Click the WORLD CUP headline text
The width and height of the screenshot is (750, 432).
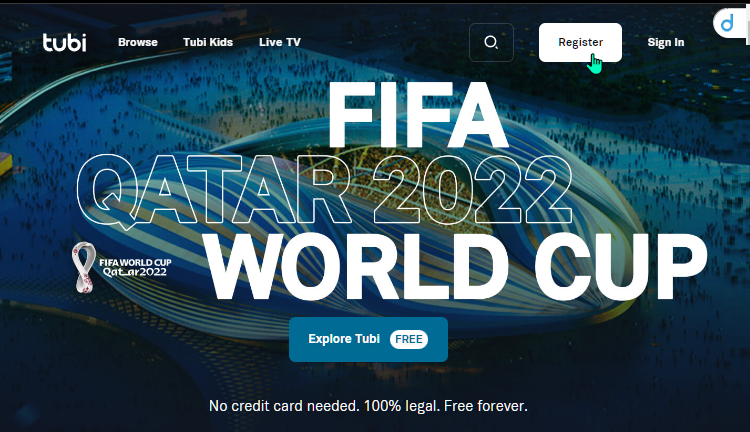[456, 267]
